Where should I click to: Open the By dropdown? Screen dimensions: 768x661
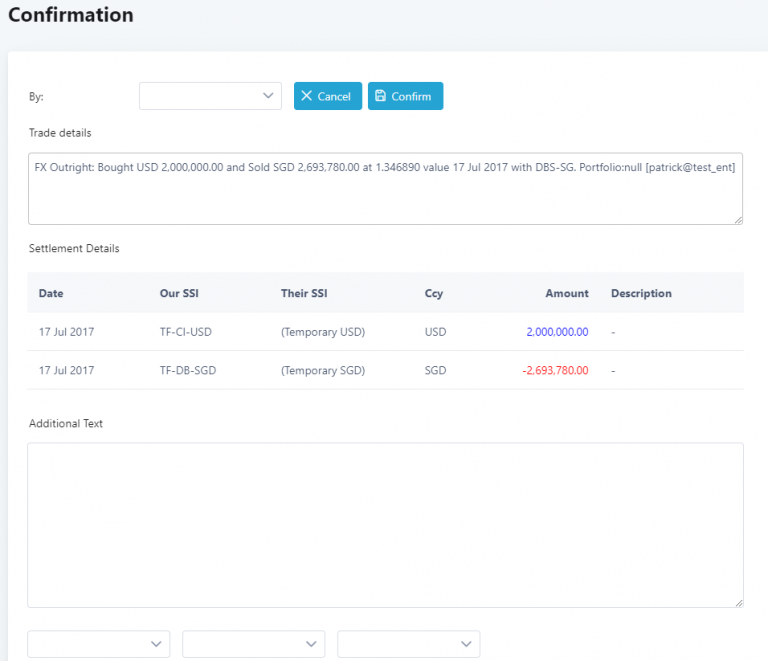tap(210, 96)
